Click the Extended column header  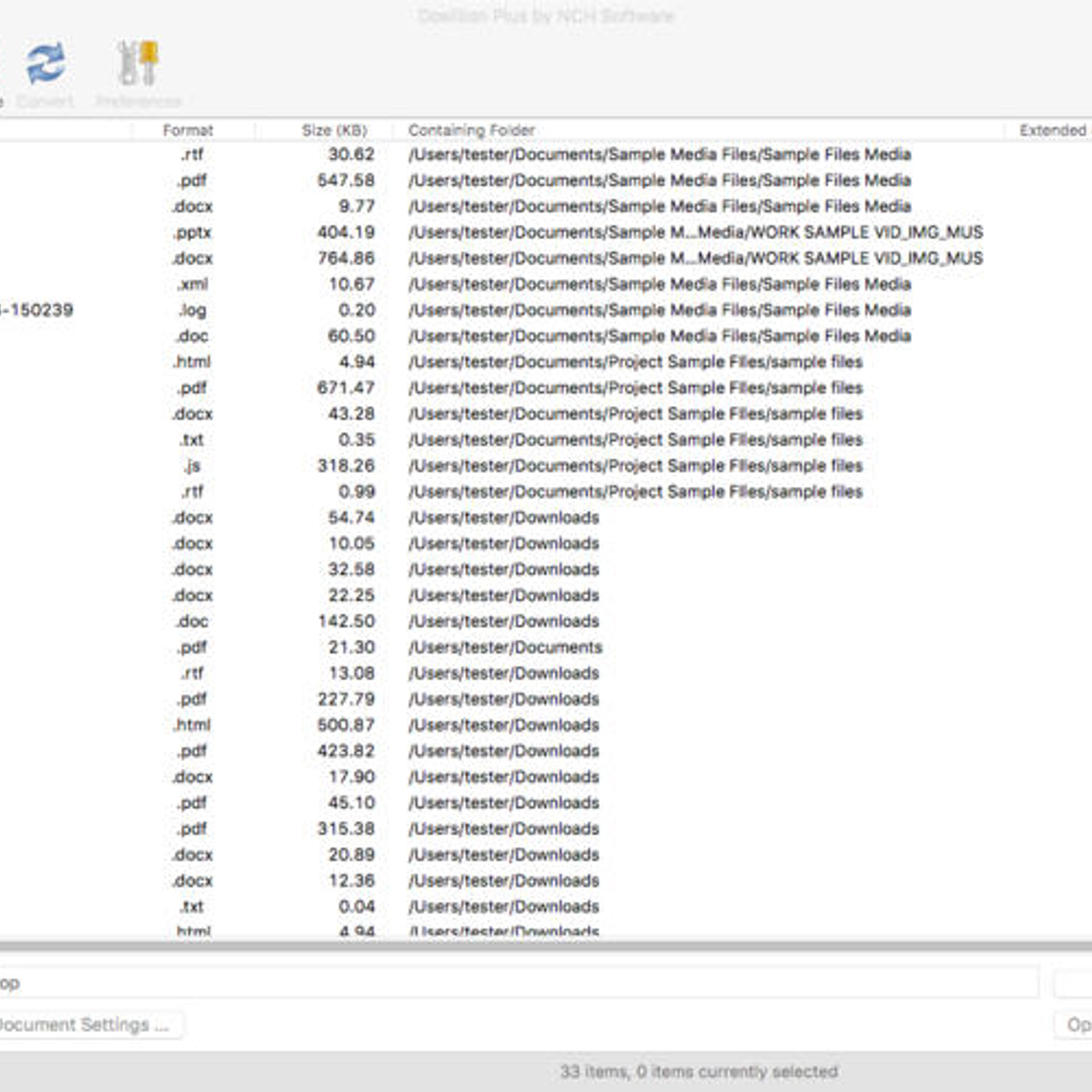point(1052,130)
